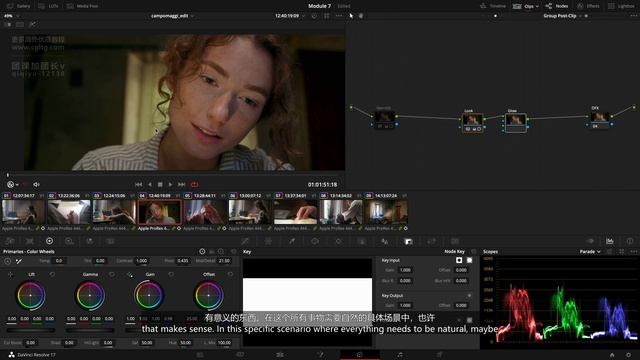
Task: Open the Qualifier eyedropper palette
Action: point(292,241)
